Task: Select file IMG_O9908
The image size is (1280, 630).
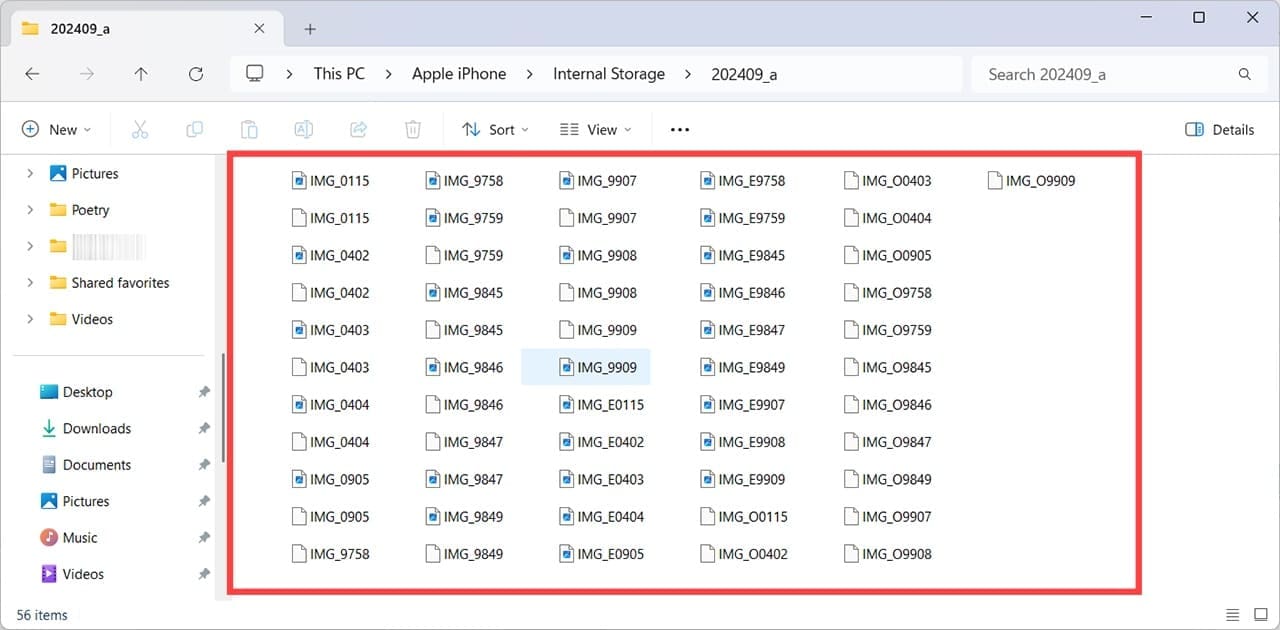Action: point(887,554)
